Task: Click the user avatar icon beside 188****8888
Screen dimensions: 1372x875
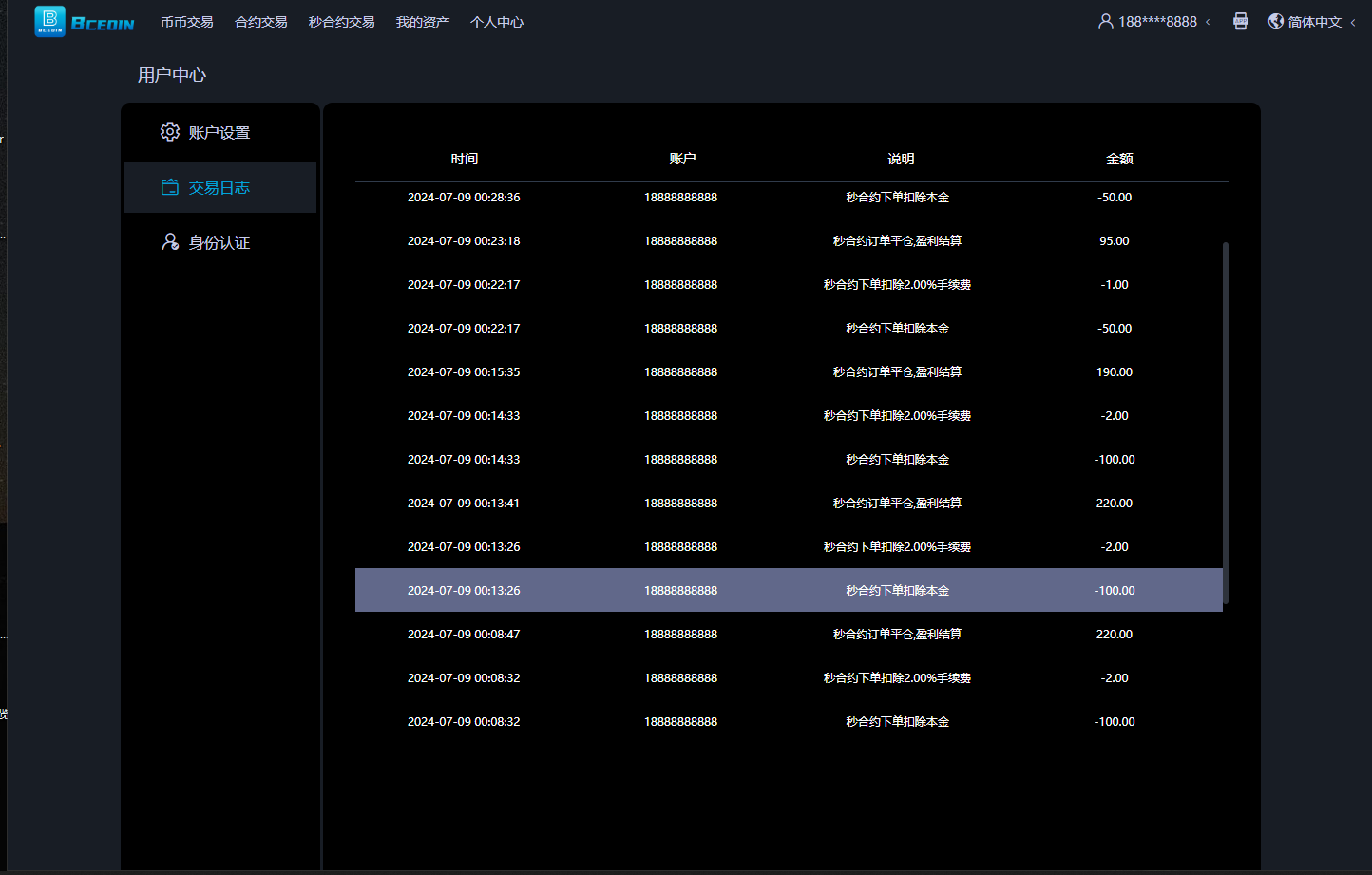Action: tap(1105, 21)
